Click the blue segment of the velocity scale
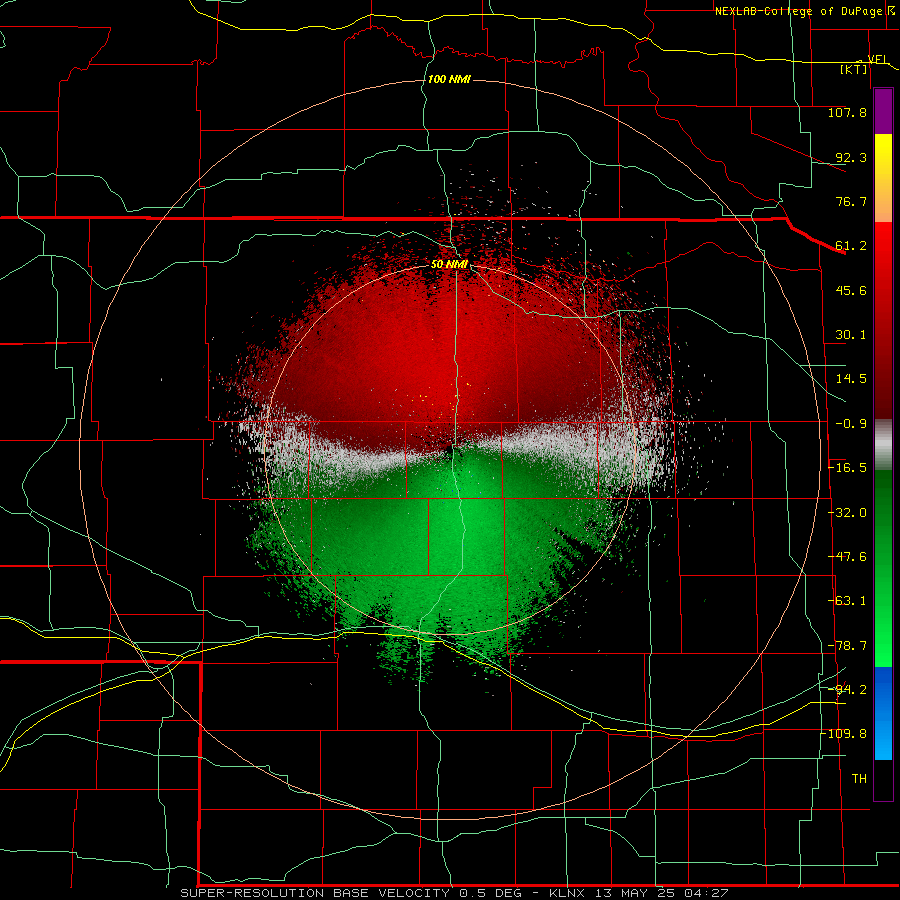Image resolution: width=900 pixels, height=900 pixels. pyautogui.click(x=883, y=713)
